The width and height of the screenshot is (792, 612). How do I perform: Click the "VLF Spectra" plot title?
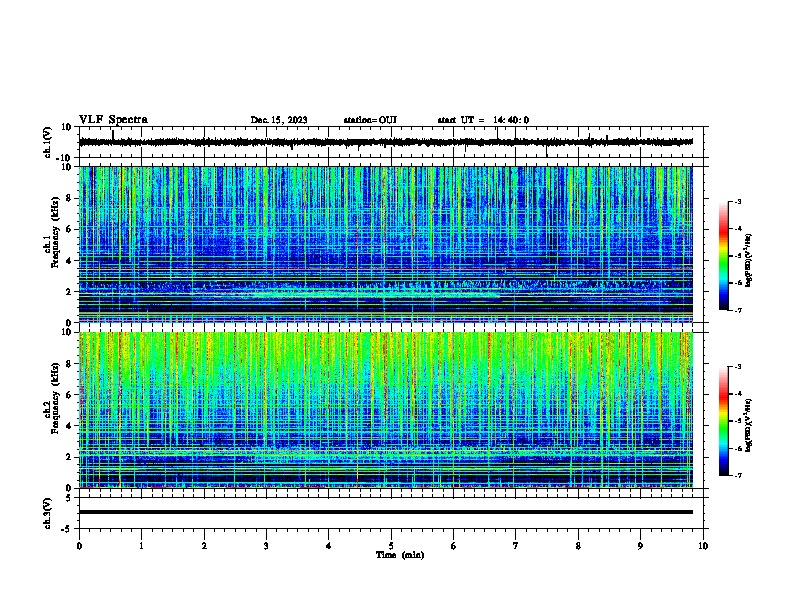(x=113, y=120)
